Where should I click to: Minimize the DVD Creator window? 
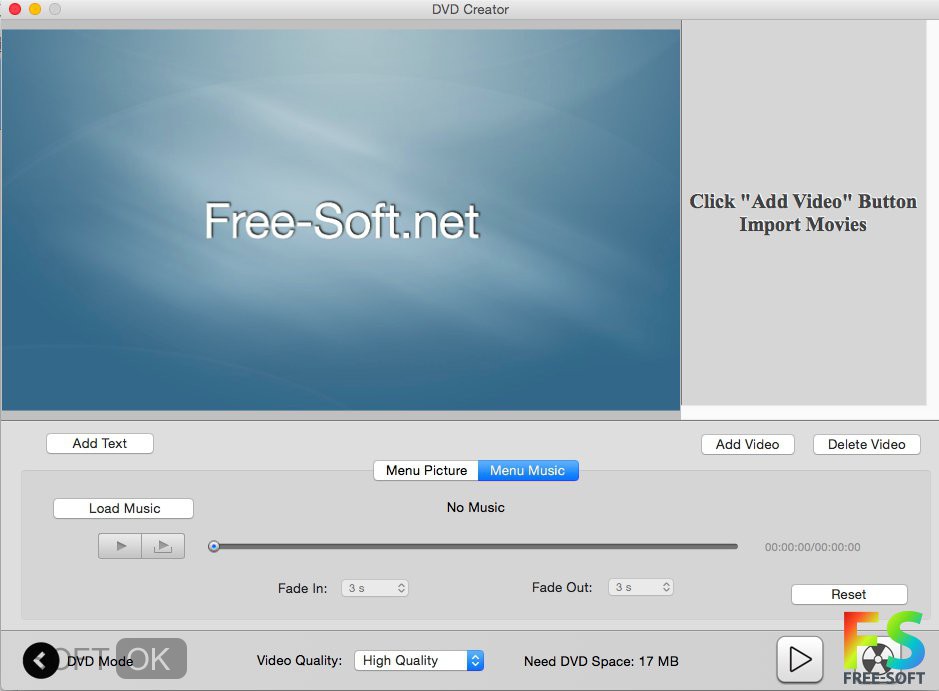[x=35, y=9]
